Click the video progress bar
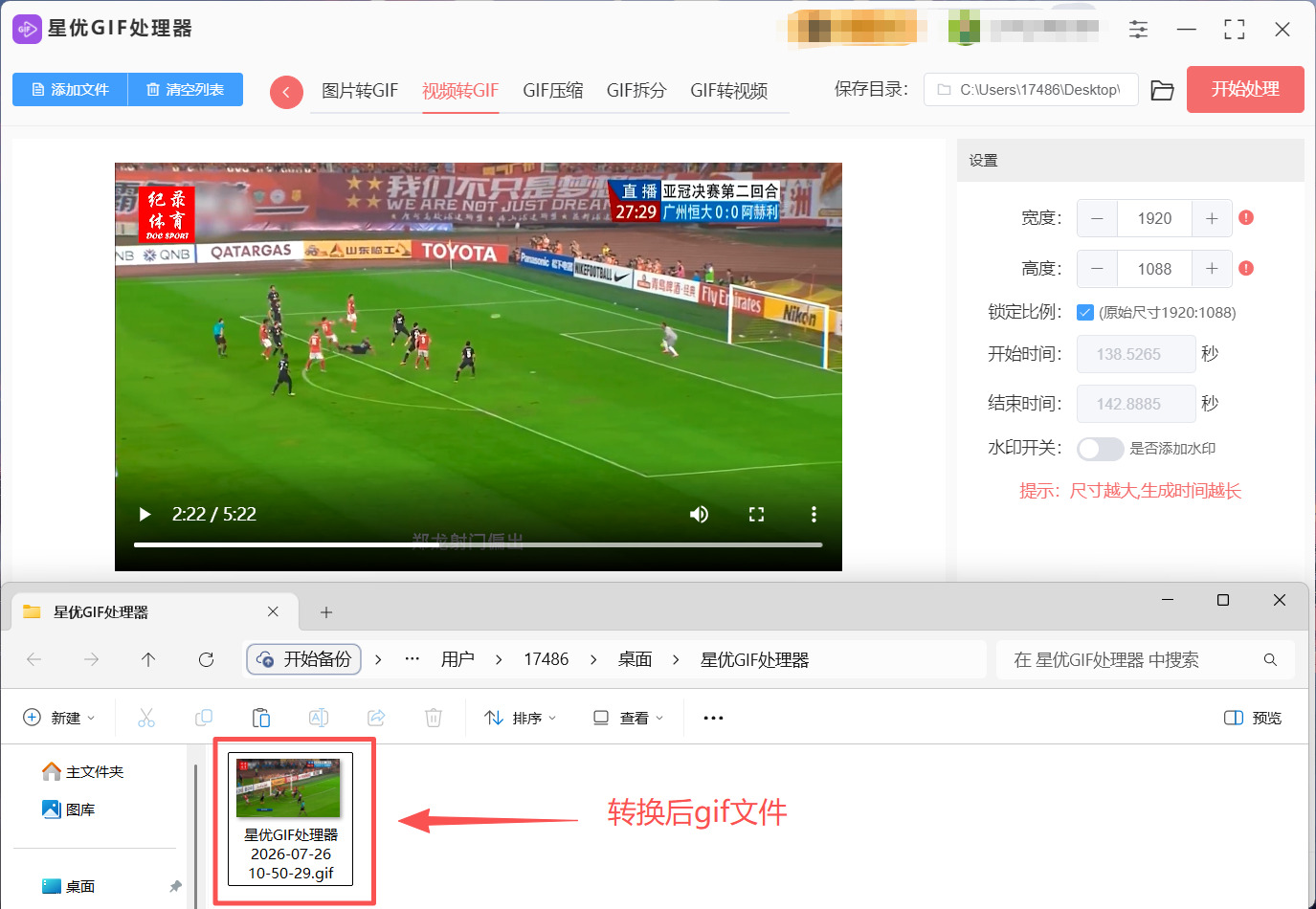The height and width of the screenshot is (909, 1316). pyautogui.click(x=479, y=544)
